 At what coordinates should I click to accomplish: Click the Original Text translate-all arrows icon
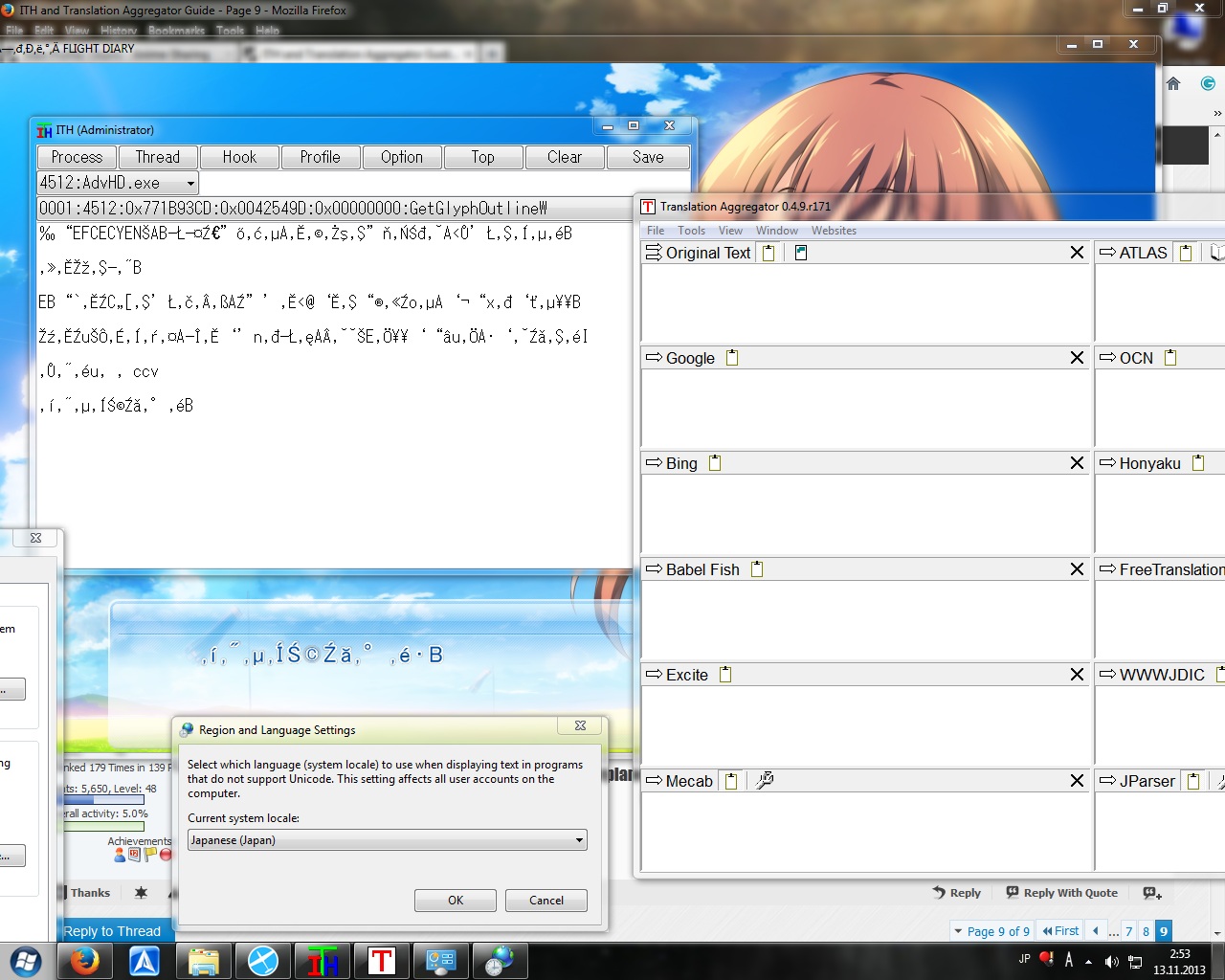coord(654,253)
